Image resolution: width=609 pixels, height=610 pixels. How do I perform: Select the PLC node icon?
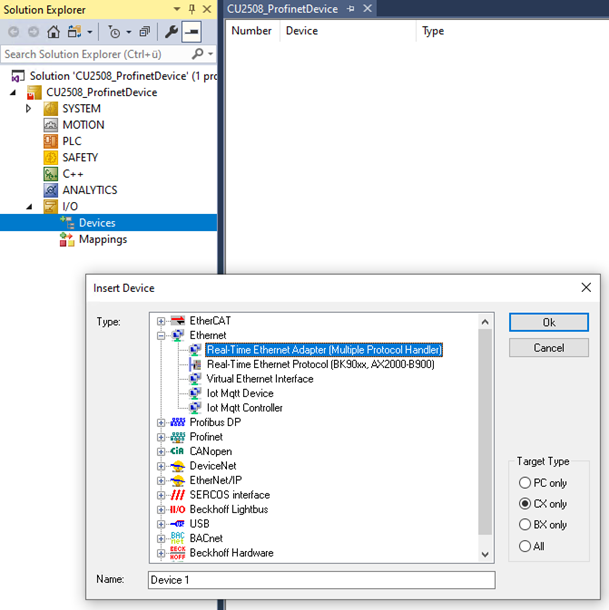51,141
